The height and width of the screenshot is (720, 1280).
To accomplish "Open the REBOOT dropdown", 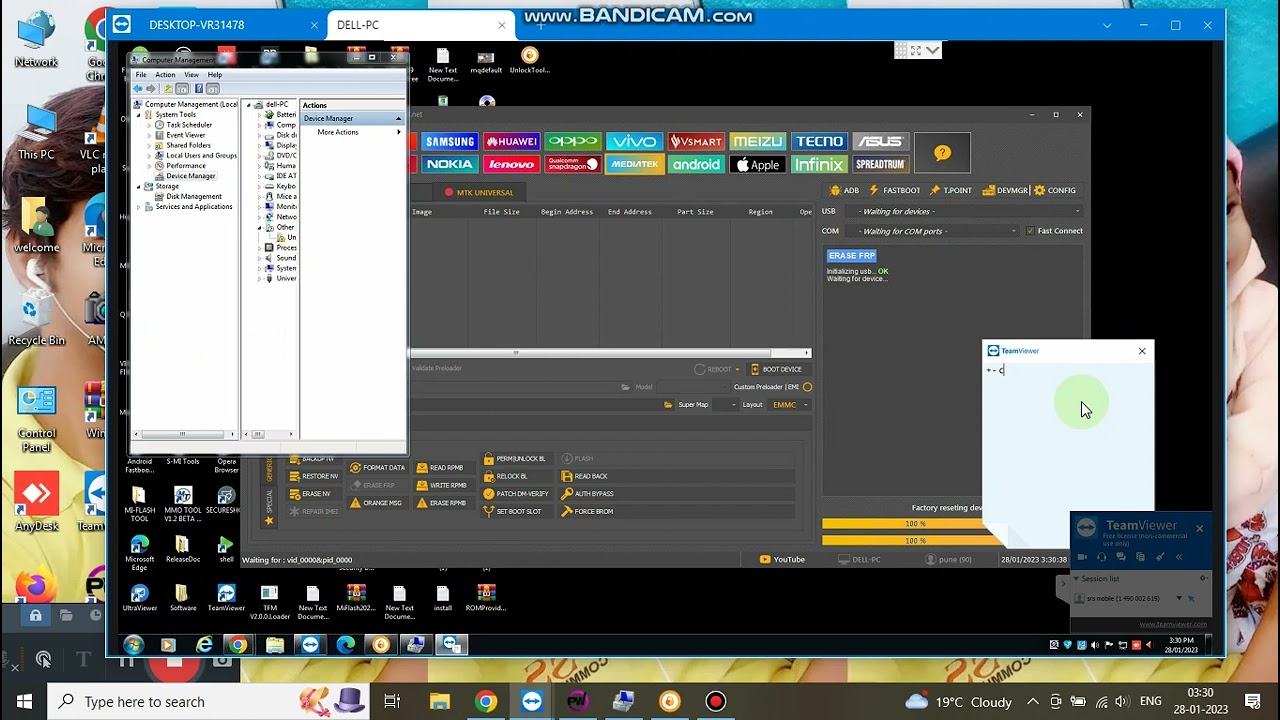I will tap(718, 369).
